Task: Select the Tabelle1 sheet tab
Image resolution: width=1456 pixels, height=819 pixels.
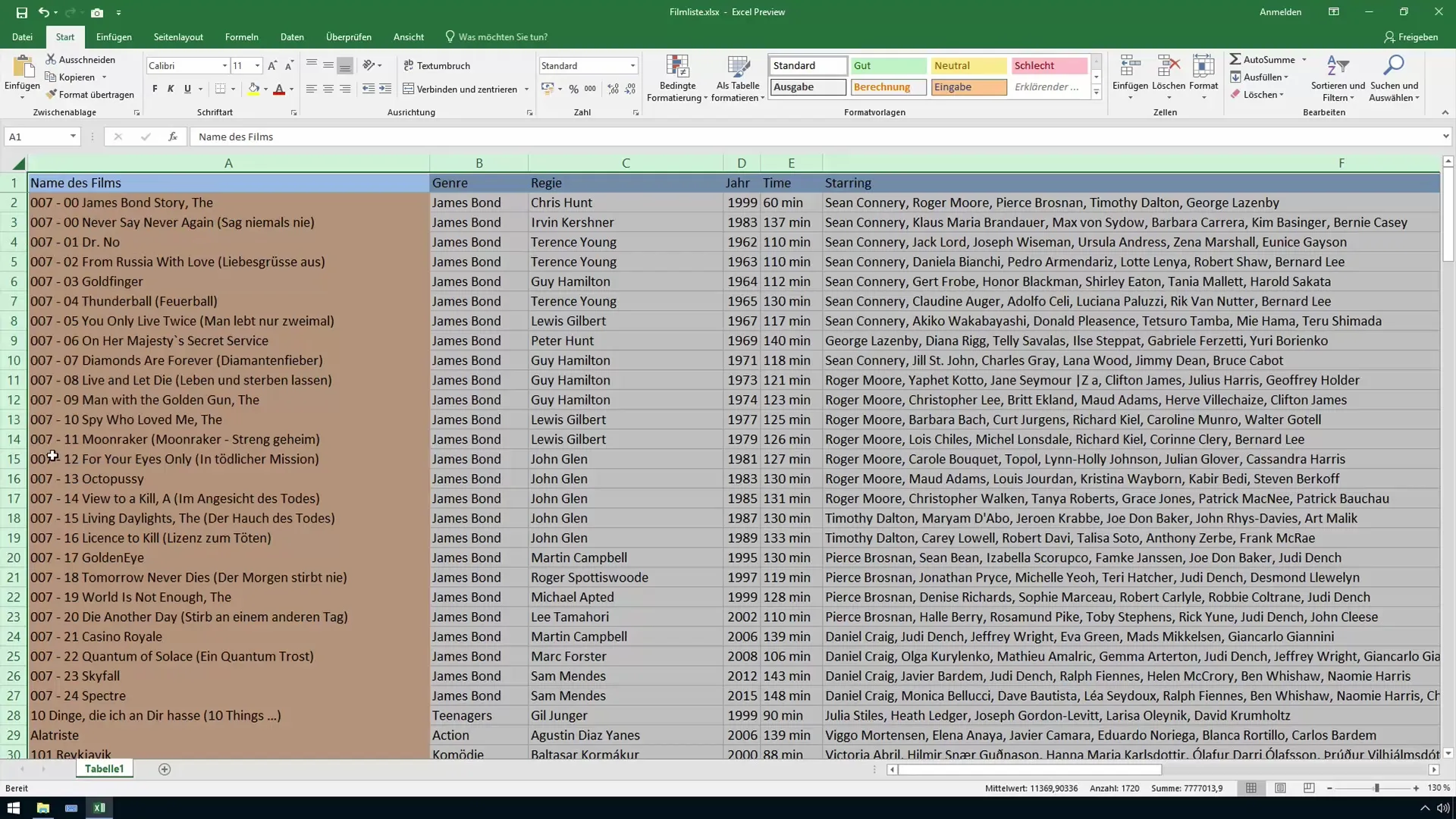Action: click(104, 769)
